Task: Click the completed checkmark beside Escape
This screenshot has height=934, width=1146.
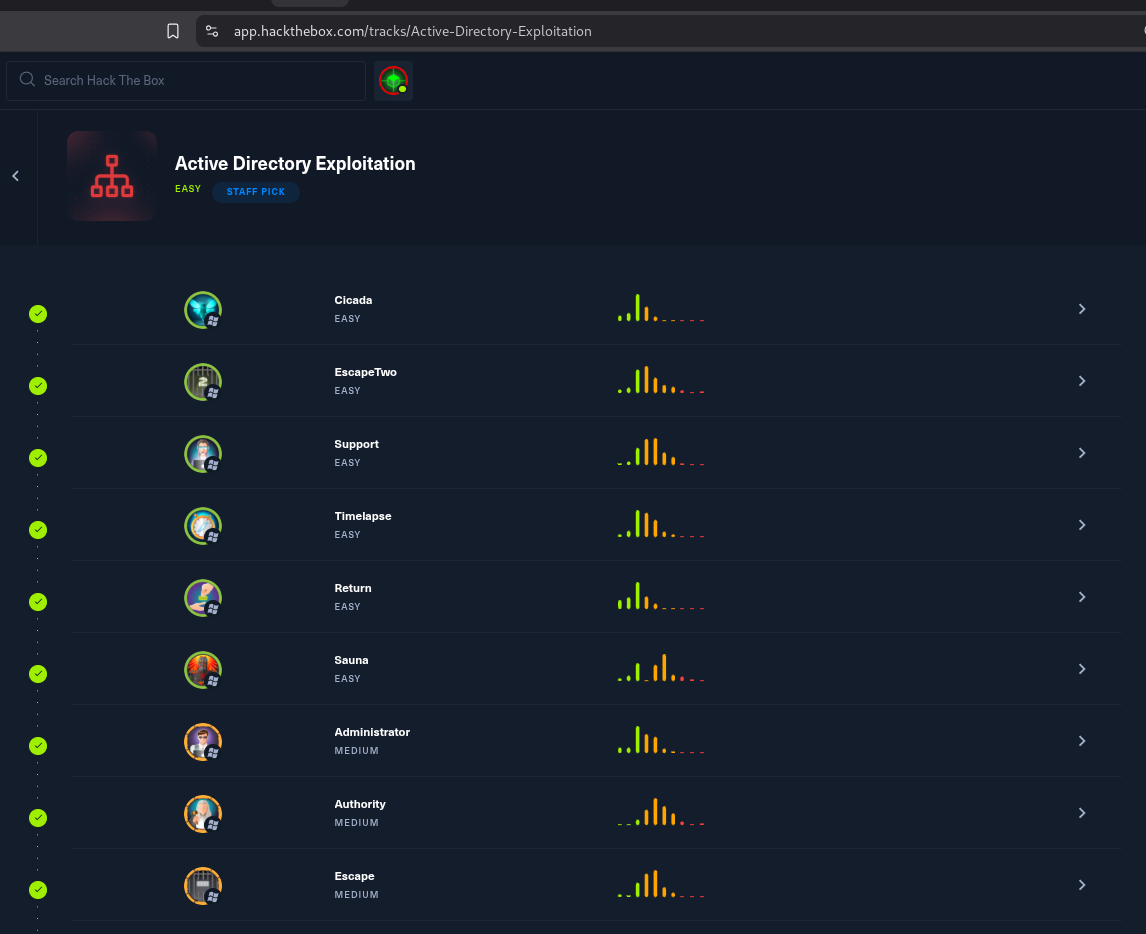Action: point(38,890)
